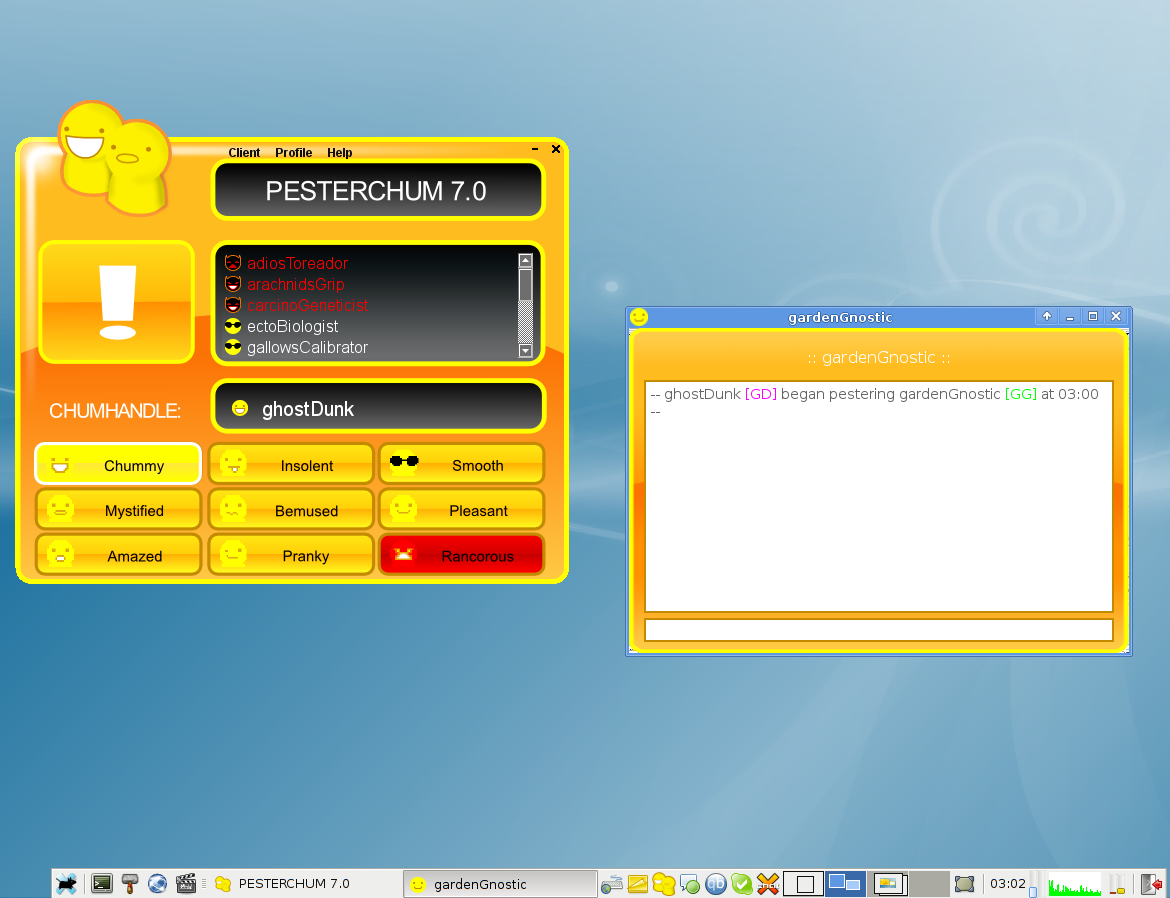Click the clapperboard media icon in taskbar
Screen dimensions: 1170x898
(x=185, y=883)
